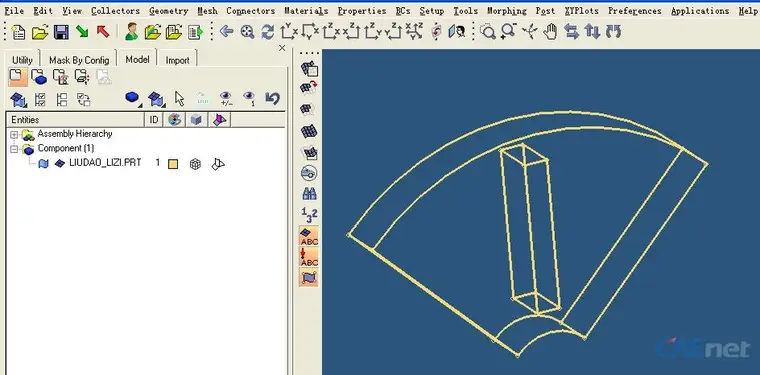Image resolution: width=760 pixels, height=375 pixels.
Task: Click the Fit Model to window icon
Action: click(x=248, y=32)
